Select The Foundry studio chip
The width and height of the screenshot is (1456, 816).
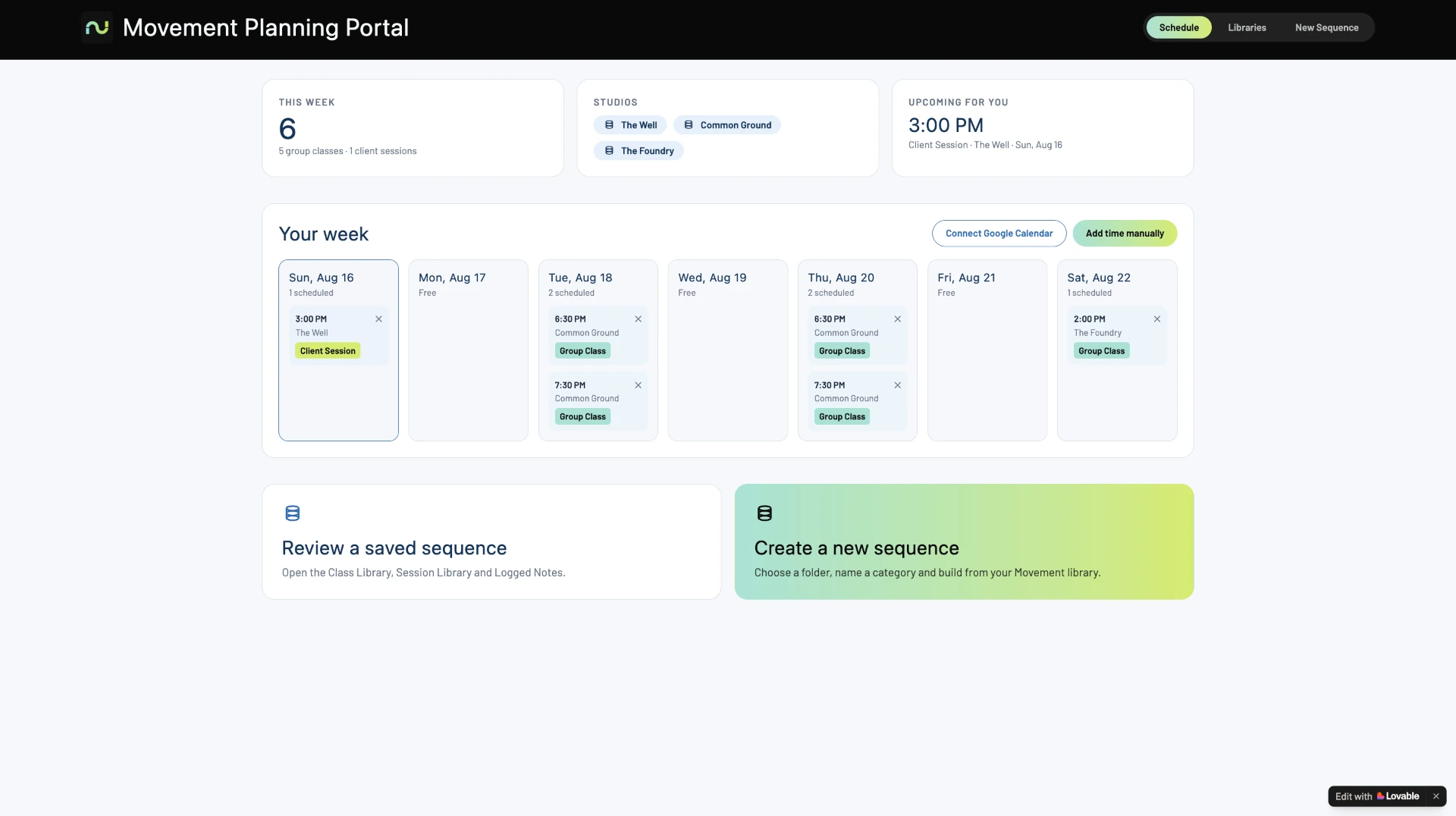[639, 151]
